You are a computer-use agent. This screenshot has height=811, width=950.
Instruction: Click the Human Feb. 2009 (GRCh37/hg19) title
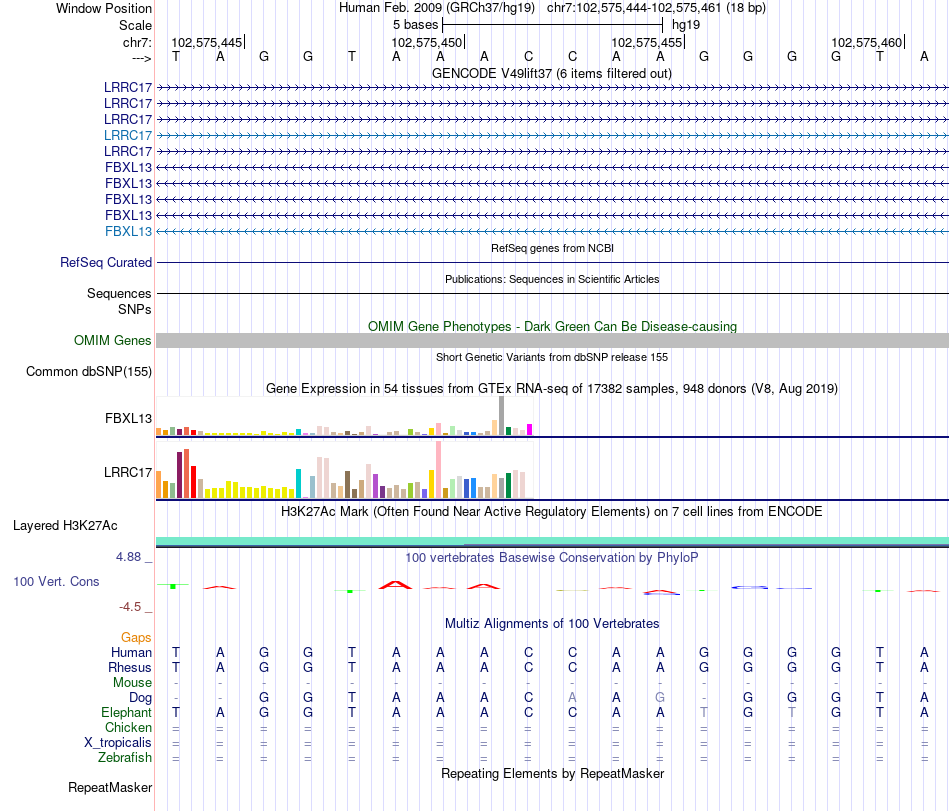tap(437, 8)
